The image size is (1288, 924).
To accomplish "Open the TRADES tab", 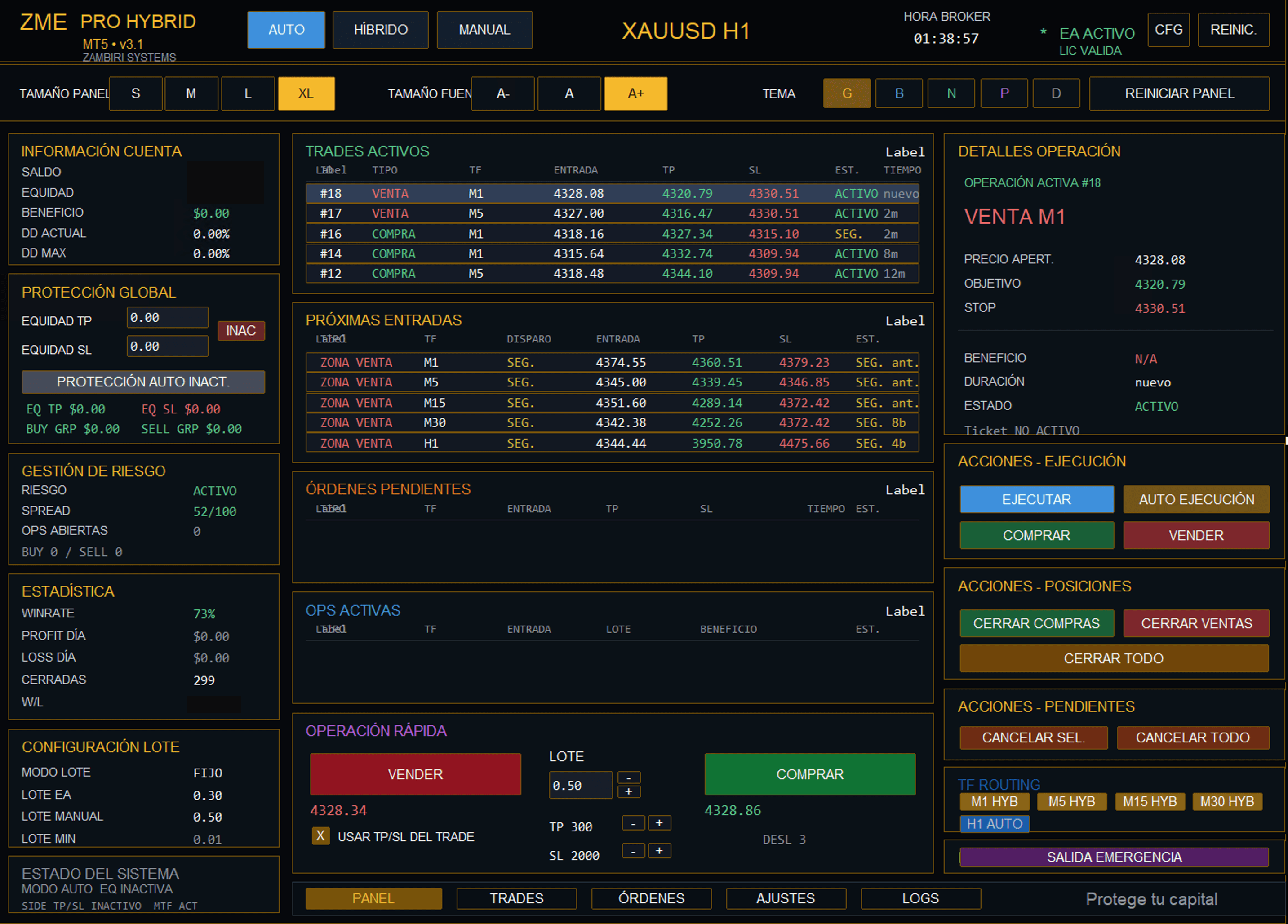I will 516,898.
